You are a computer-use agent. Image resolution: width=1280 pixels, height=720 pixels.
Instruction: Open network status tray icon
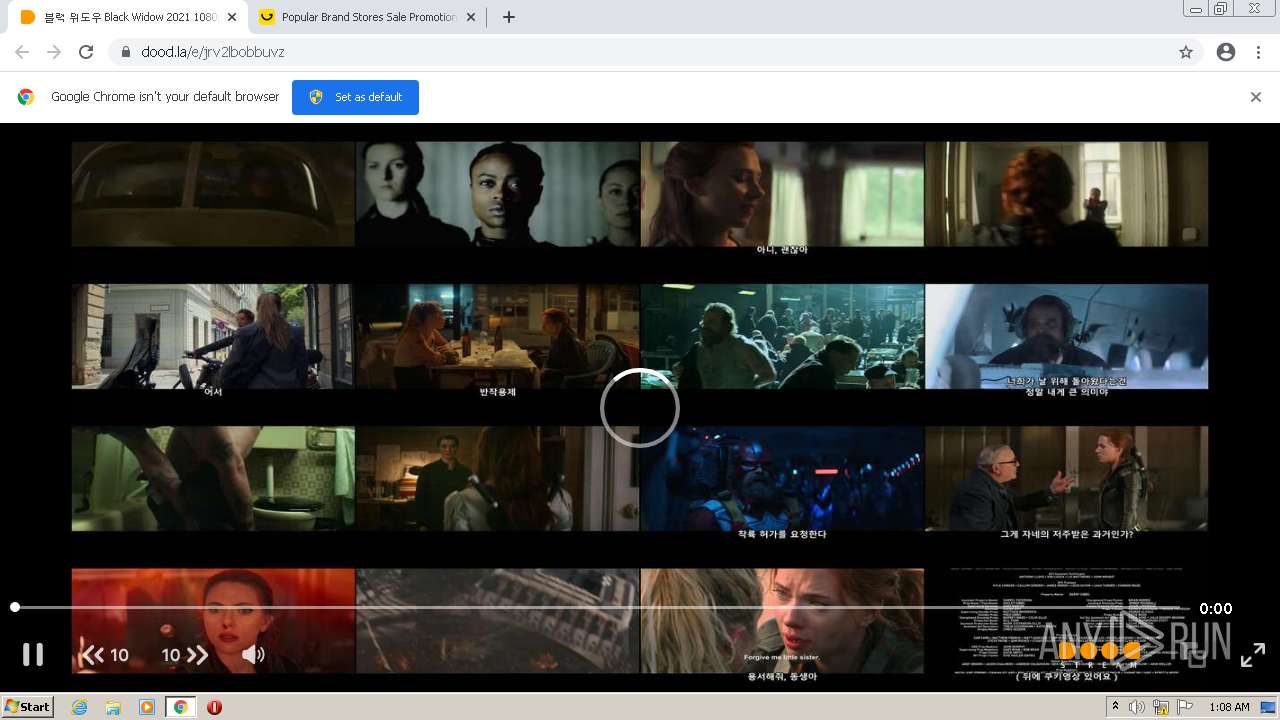(1161, 707)
